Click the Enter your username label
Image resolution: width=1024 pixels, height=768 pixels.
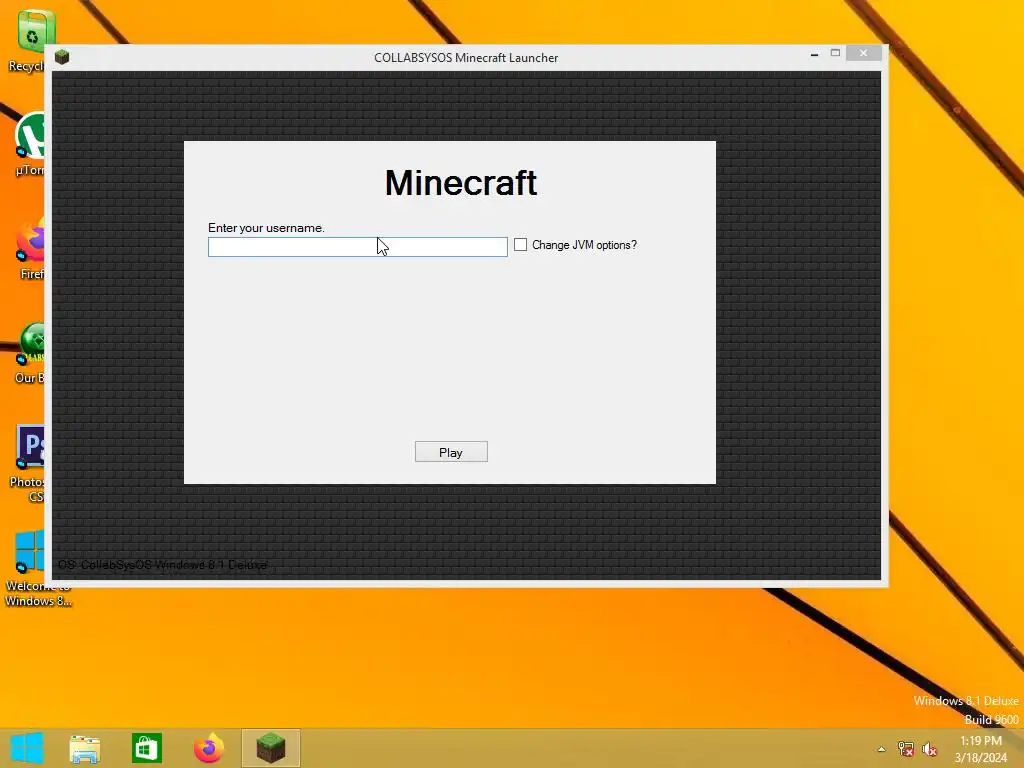pos(266,228)
